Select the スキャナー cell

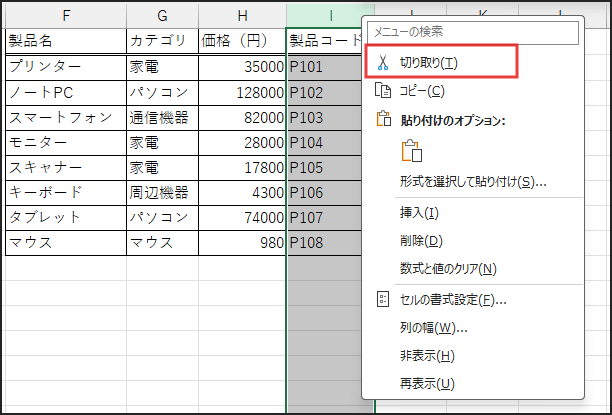pyautogui.click(x=66, y=168)
